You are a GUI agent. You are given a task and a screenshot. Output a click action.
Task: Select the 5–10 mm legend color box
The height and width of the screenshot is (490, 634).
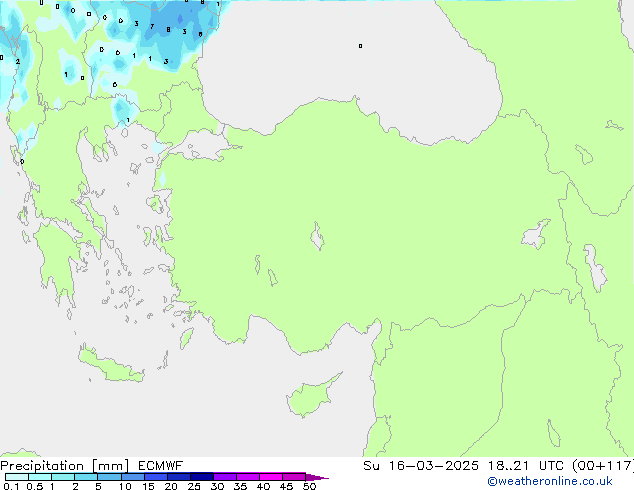pyautogui.click(x=109, y=477)
